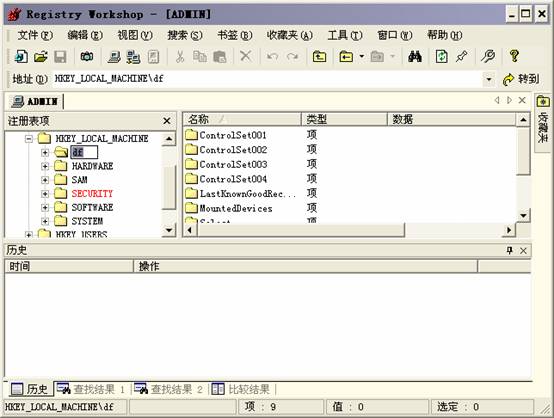Click the document properties icon in toolbar
This screenshot has width=554, height=418.
153,57
